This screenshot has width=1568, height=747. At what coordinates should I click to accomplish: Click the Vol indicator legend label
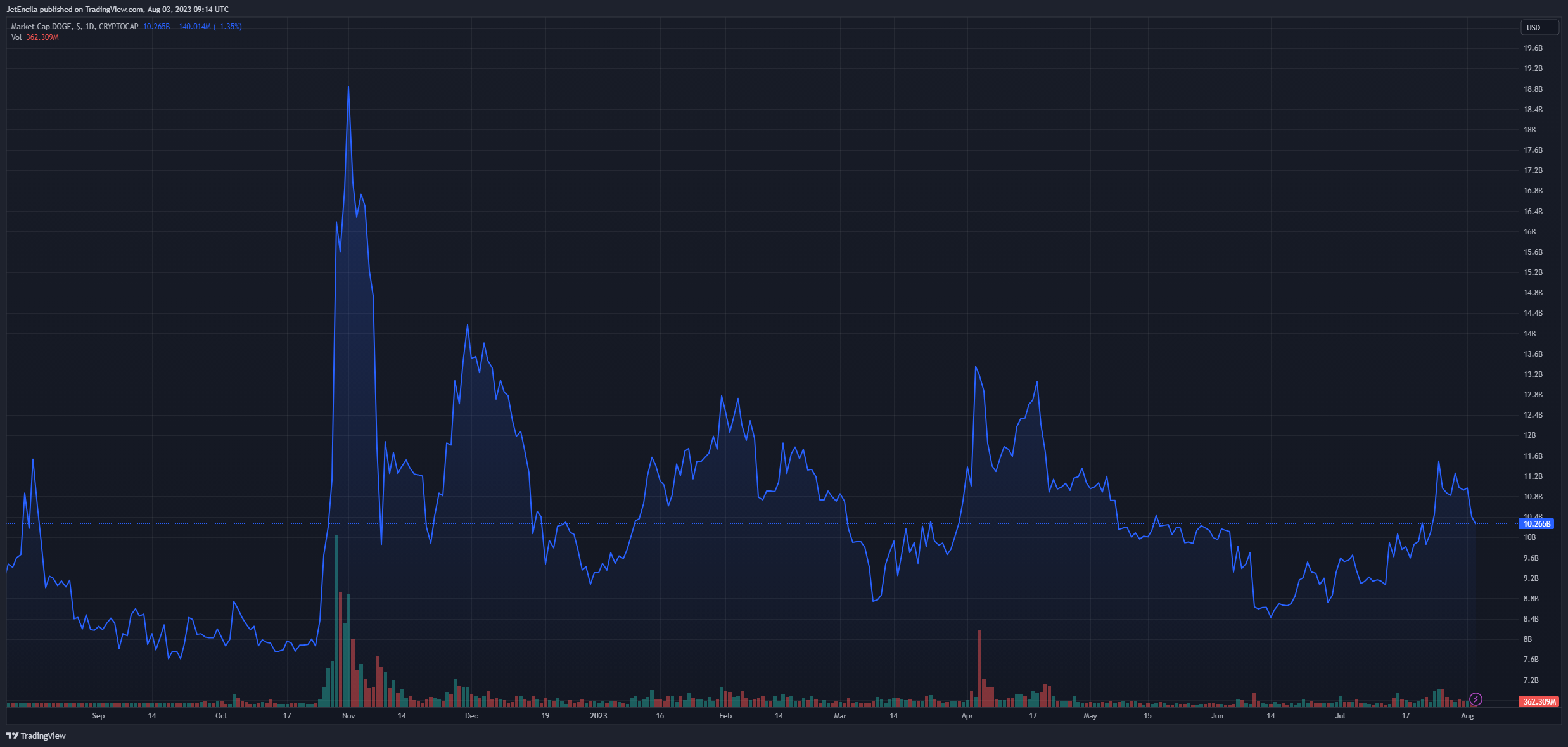tap(16, 37)
